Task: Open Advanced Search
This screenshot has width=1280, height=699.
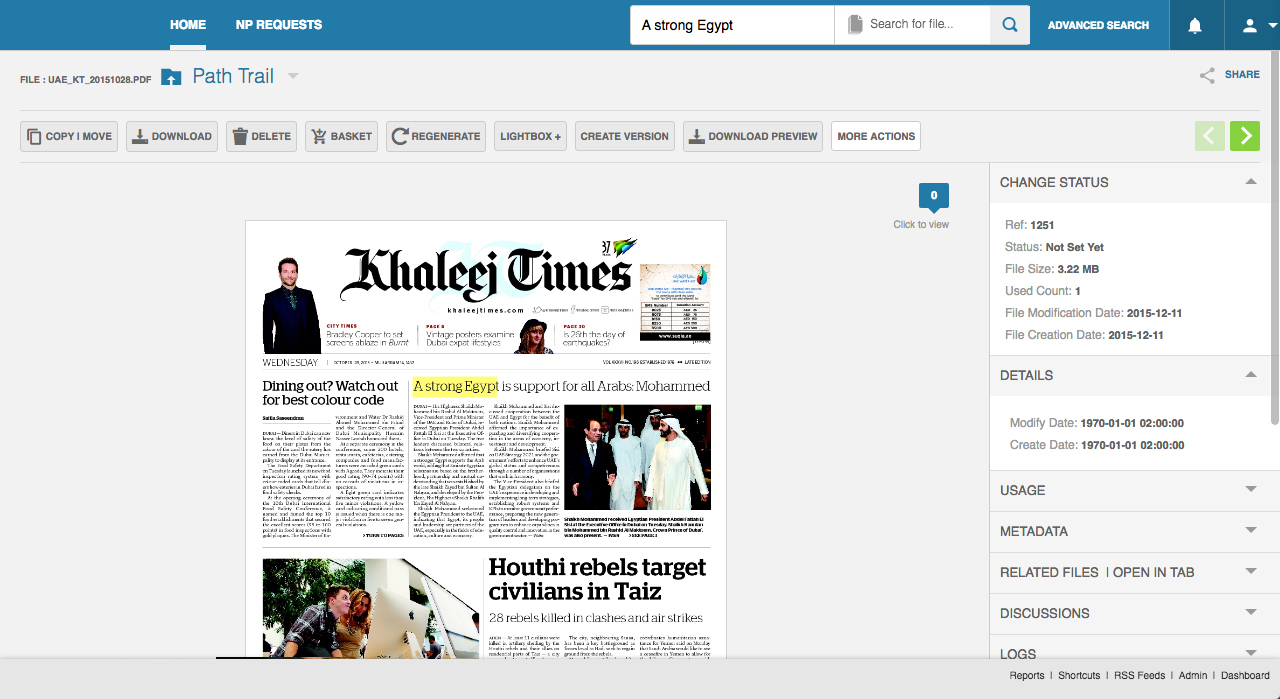Action: coord(1098,25)
